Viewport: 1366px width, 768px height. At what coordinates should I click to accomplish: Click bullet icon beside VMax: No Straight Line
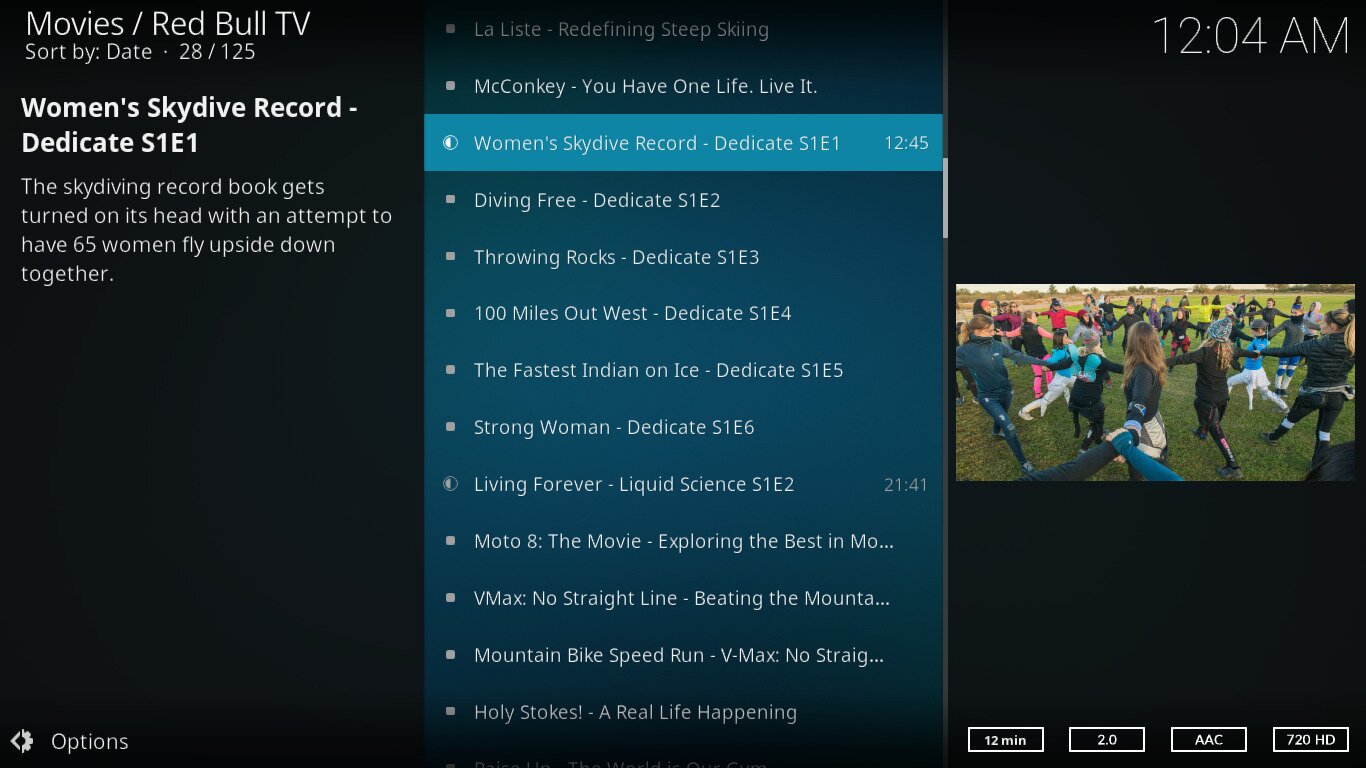pos(451,598)
